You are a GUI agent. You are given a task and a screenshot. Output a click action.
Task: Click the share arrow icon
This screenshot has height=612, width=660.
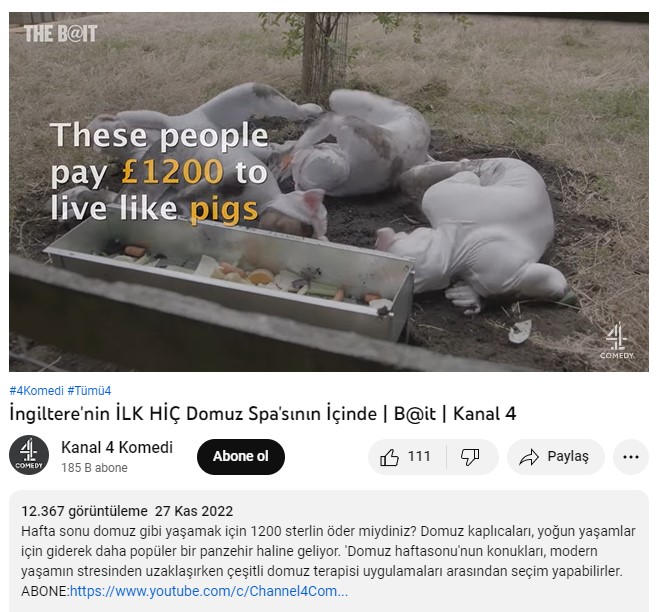coord(527,456)
